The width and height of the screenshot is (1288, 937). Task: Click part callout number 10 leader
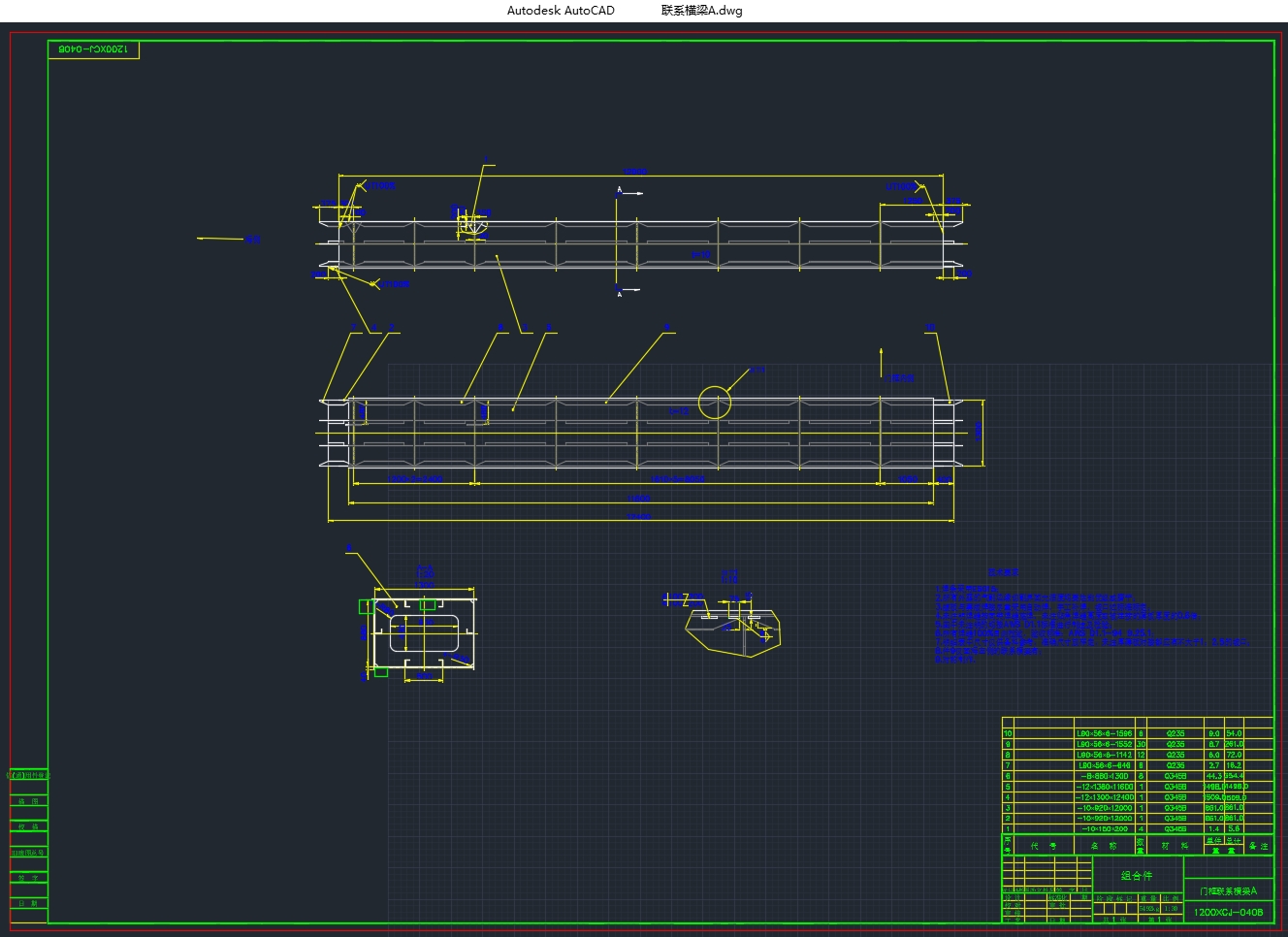click(931, 329)
